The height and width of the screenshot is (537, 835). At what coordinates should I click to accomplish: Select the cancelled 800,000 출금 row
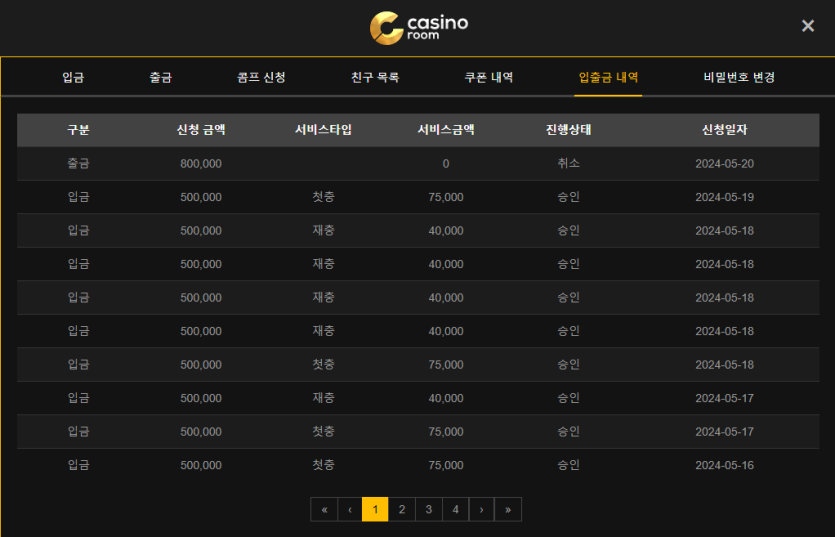(418, 164)
